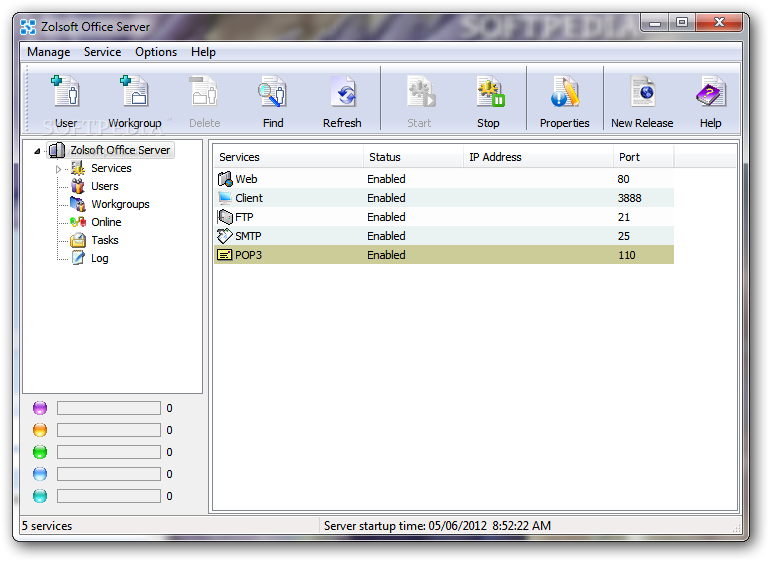Click the Zolsoft app icon in title bar
This screenshot has height=562, width=770.
[x=28, y=27]
